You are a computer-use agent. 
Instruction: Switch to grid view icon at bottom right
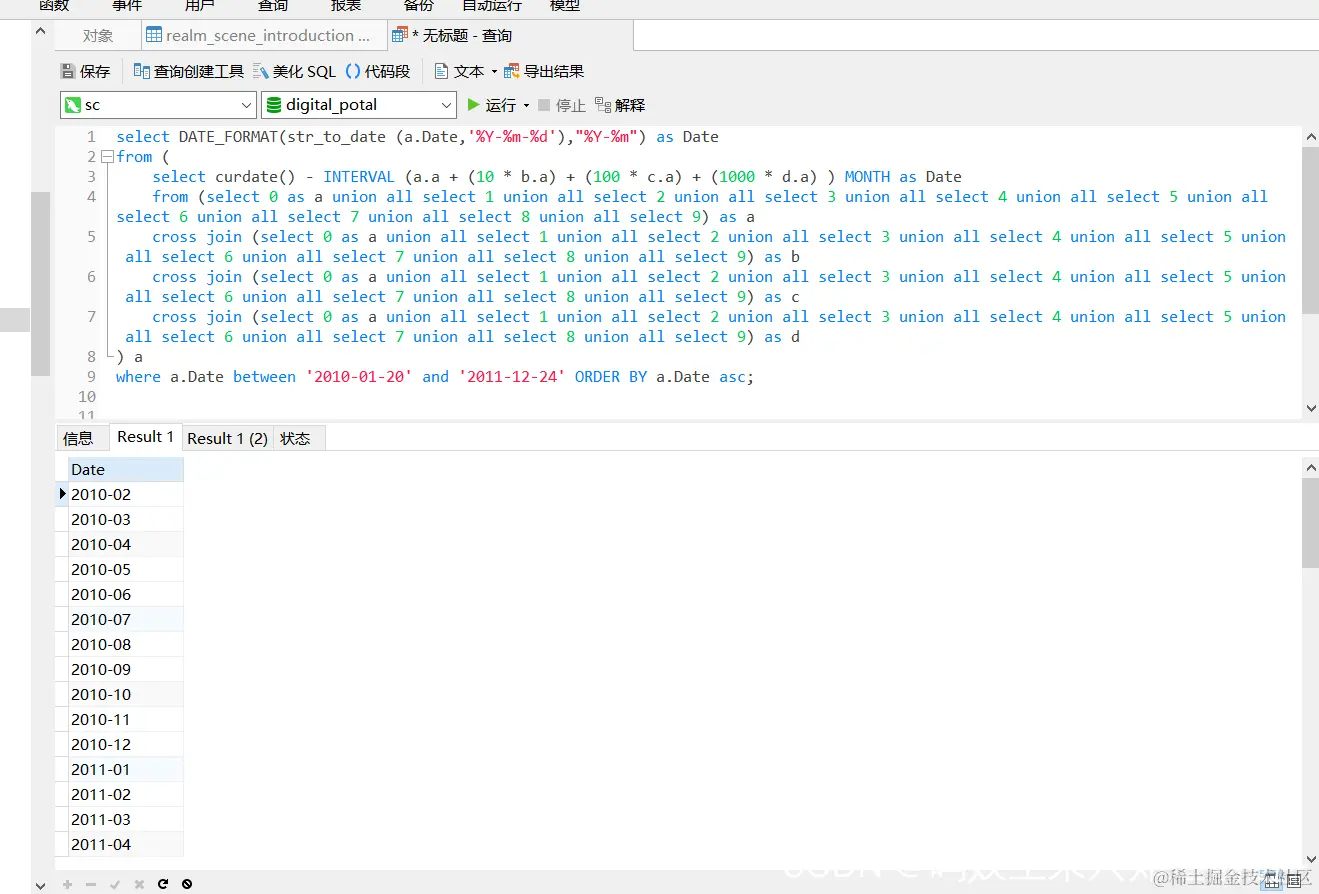[1272, 883]
